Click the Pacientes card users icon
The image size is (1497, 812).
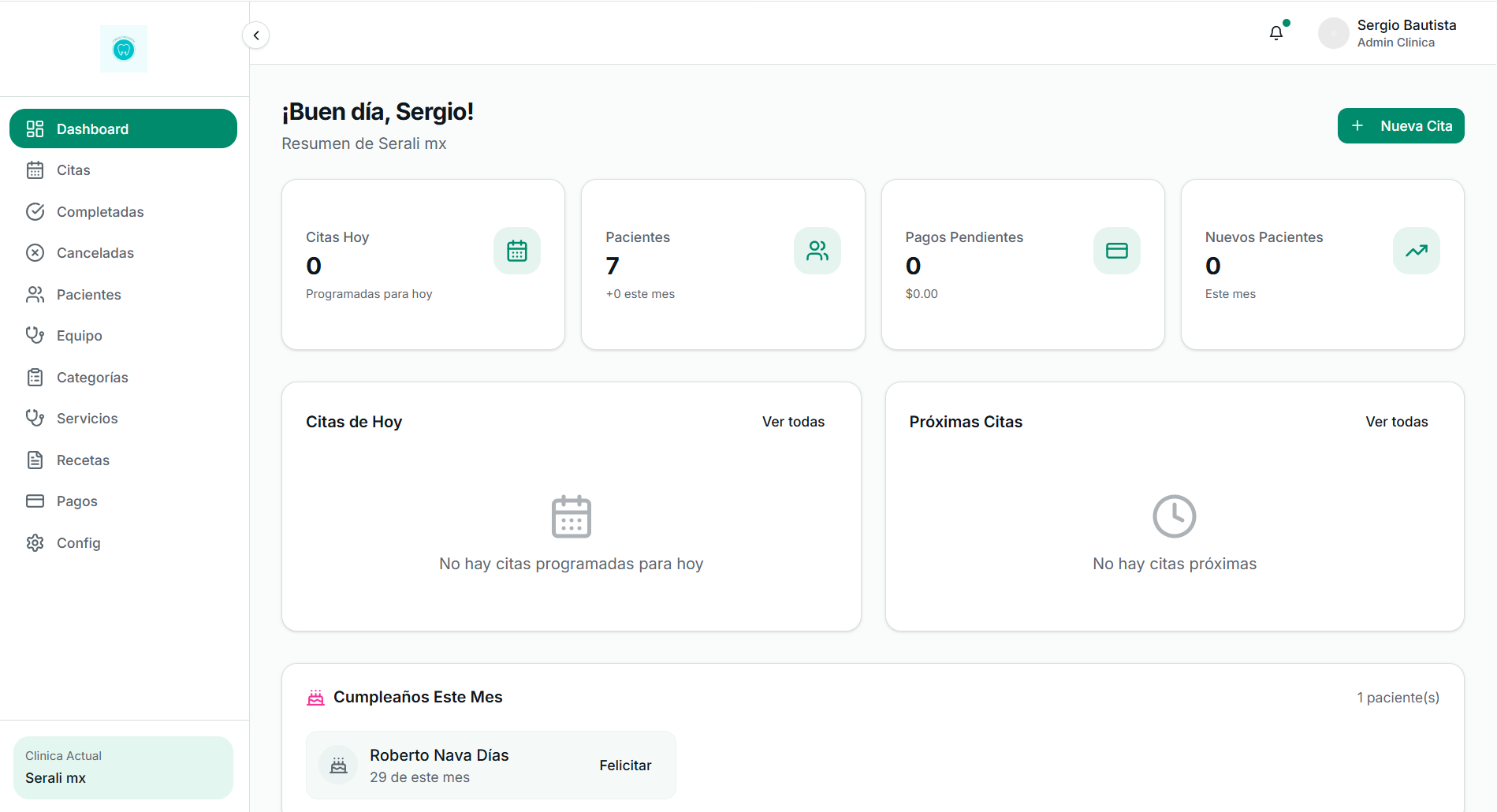pos(817,251)
